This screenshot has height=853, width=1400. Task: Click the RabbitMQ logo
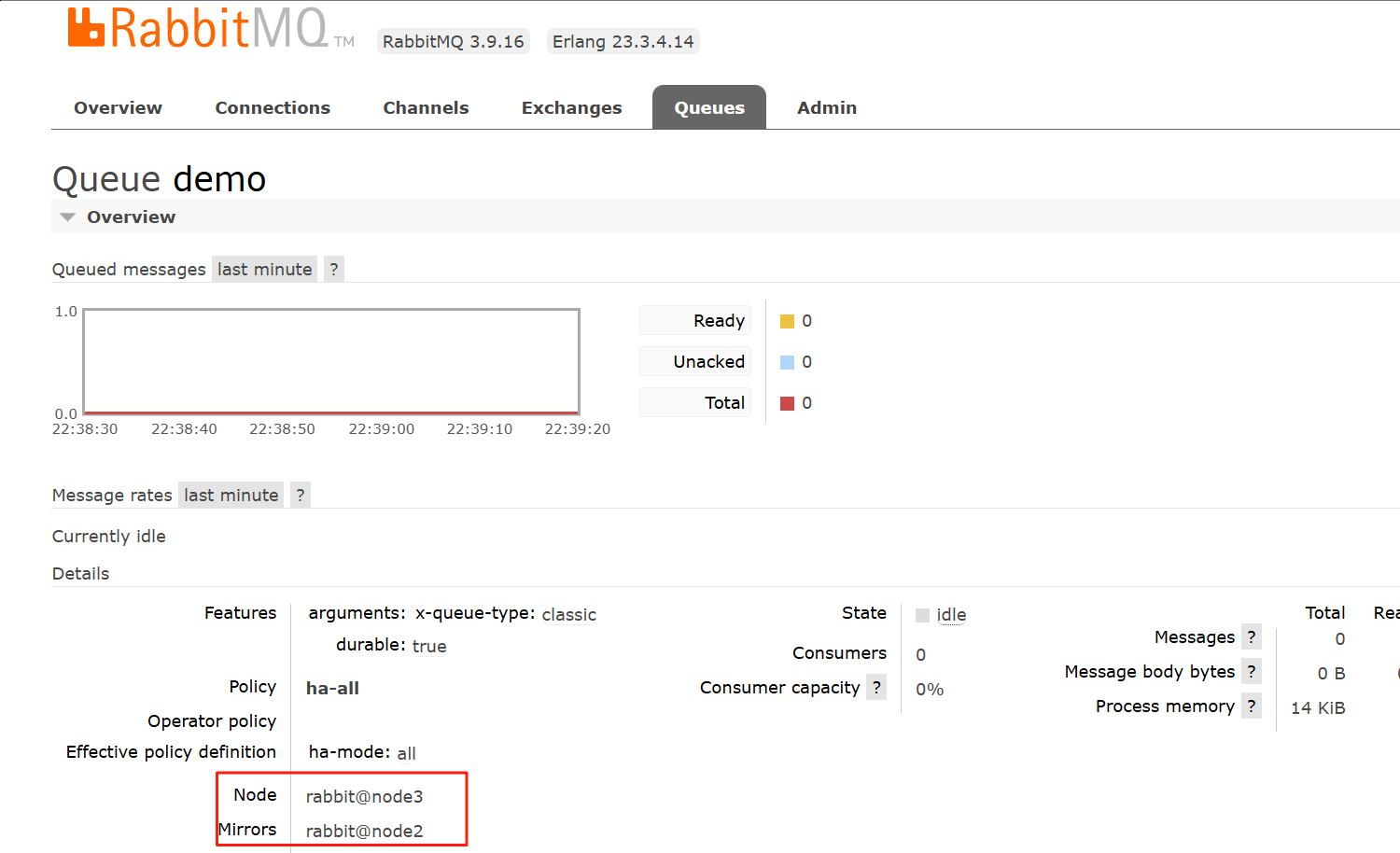tap(211, 28)
